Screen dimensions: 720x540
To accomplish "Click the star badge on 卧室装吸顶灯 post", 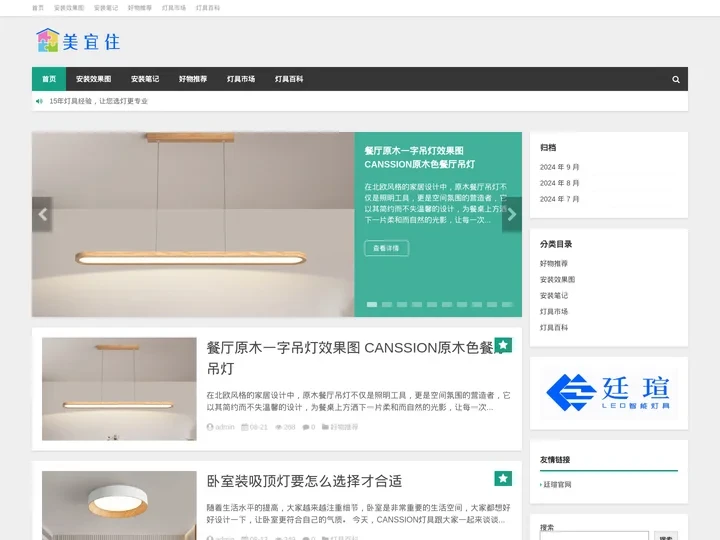I will 503,478.
